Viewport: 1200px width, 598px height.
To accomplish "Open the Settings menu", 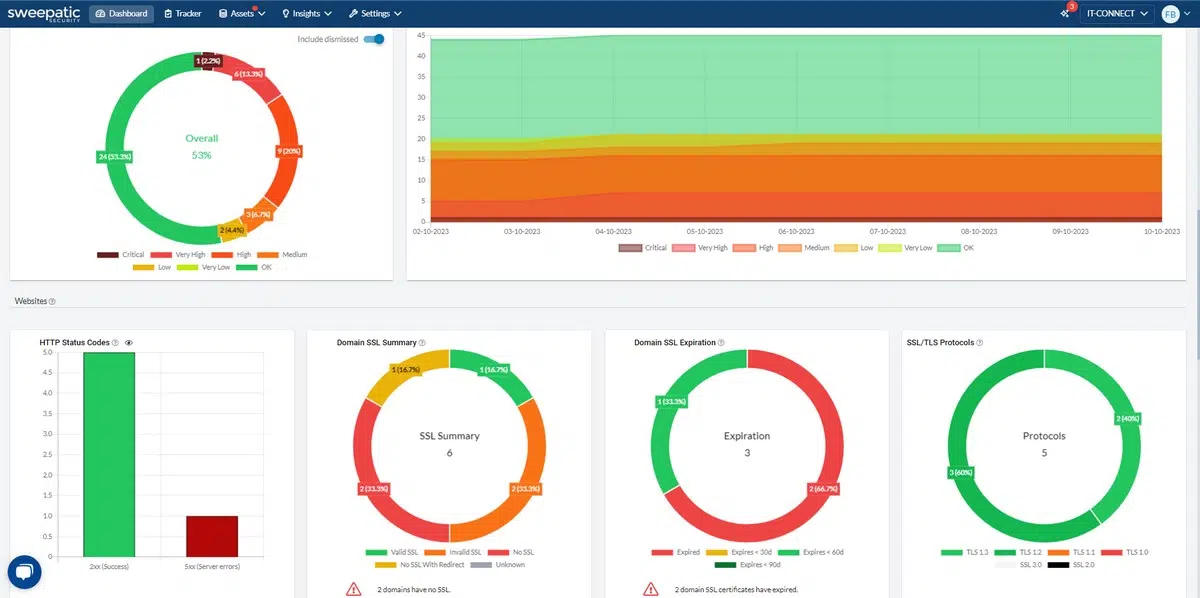I will (x=375, y=14).
